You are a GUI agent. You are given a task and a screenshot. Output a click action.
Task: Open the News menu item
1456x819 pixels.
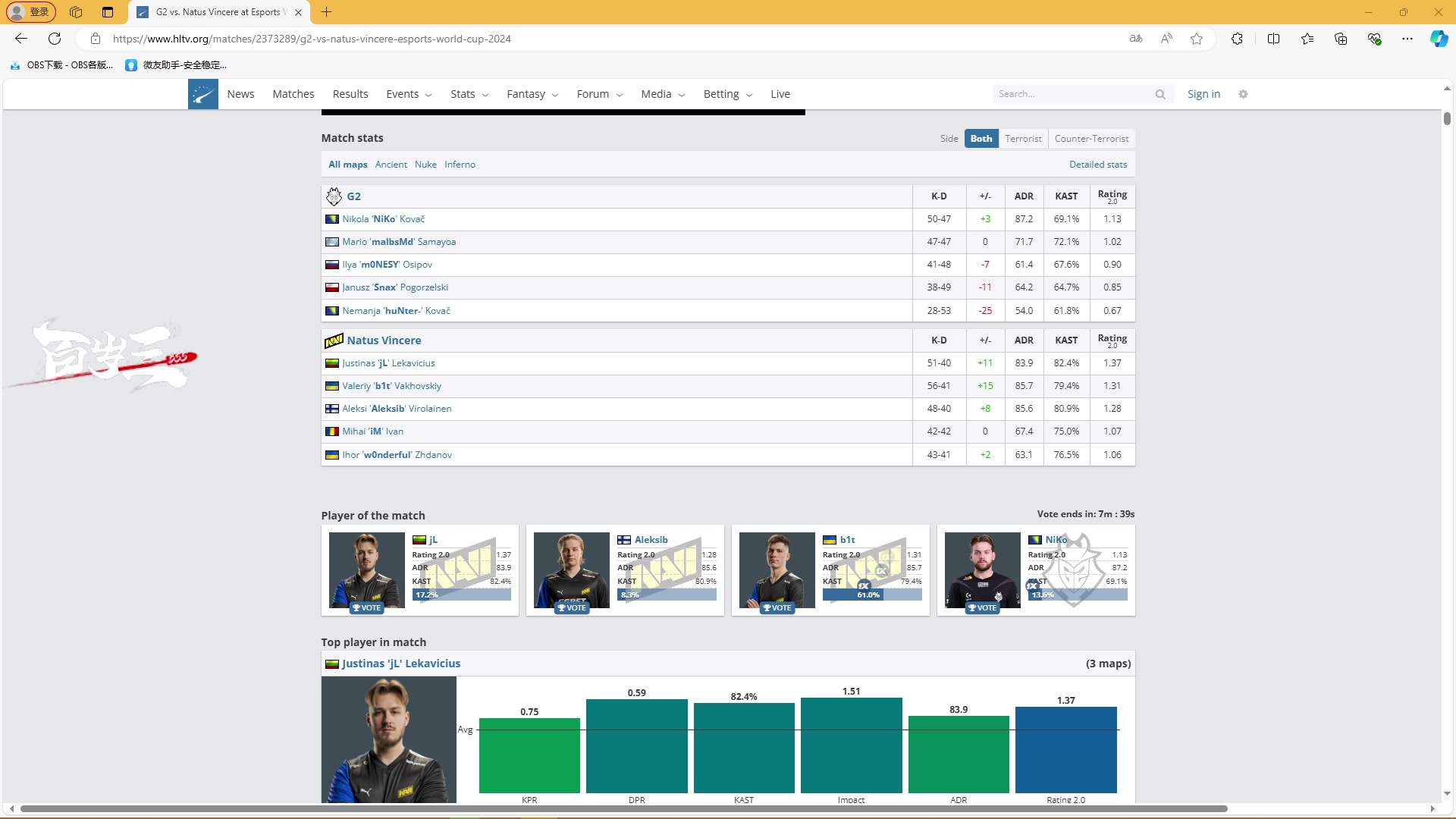coord(240,94)
